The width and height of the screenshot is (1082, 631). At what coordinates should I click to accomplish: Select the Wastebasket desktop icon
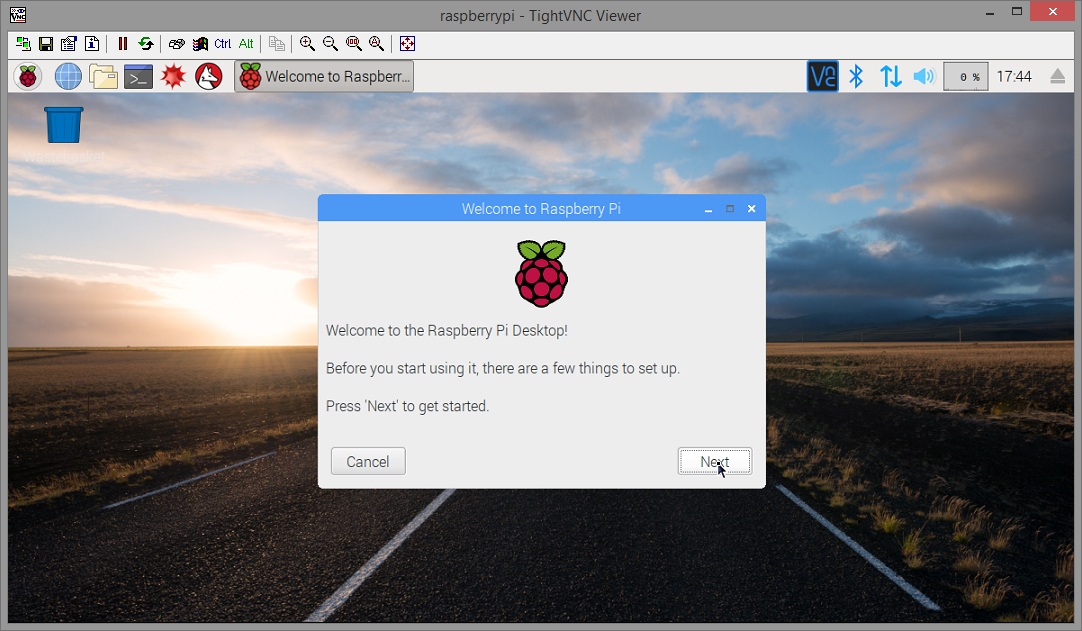pyautogui.click(x=63, y=135)
